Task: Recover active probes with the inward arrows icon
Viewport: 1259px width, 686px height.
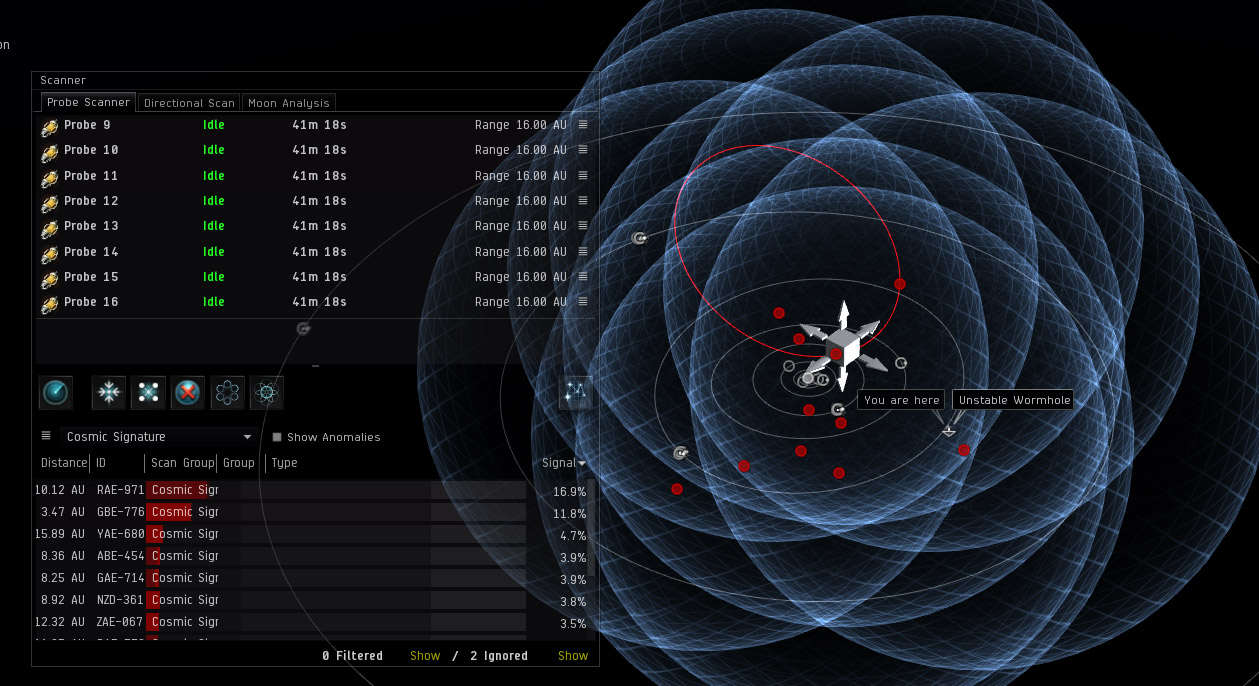Action: coord(108,393)
